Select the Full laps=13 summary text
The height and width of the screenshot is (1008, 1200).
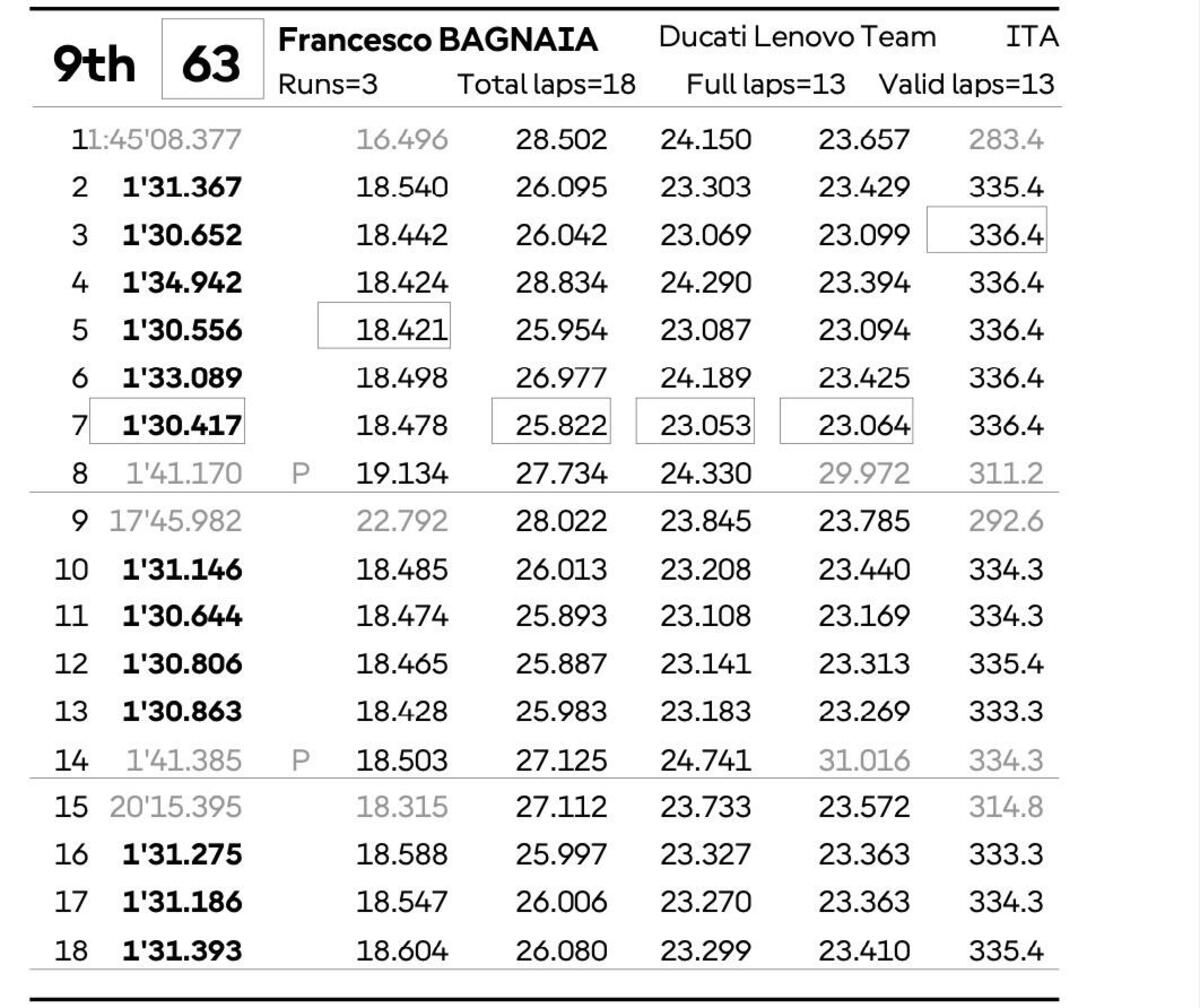click(765, 84)
